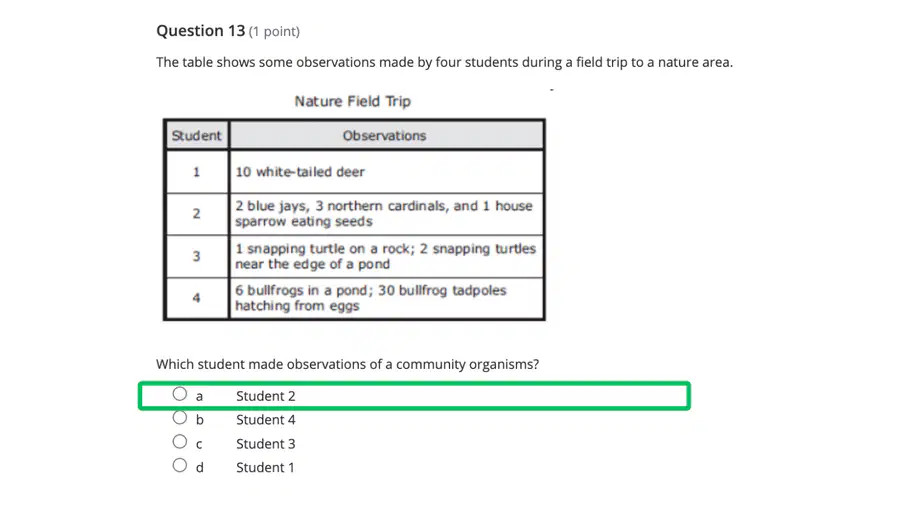Click the "Observations" column header

386,135
